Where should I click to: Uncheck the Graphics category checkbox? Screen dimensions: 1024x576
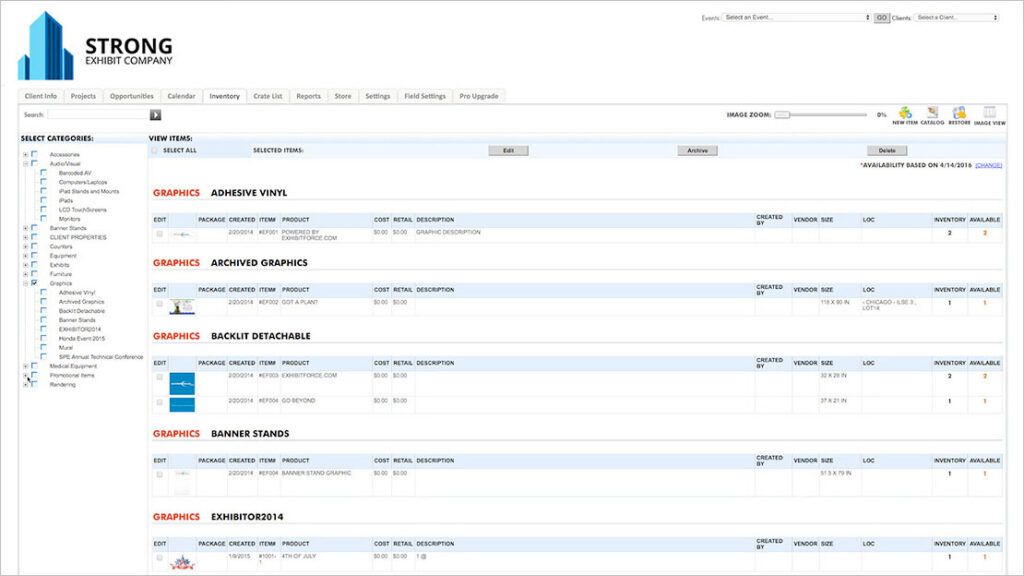[34, 283]
